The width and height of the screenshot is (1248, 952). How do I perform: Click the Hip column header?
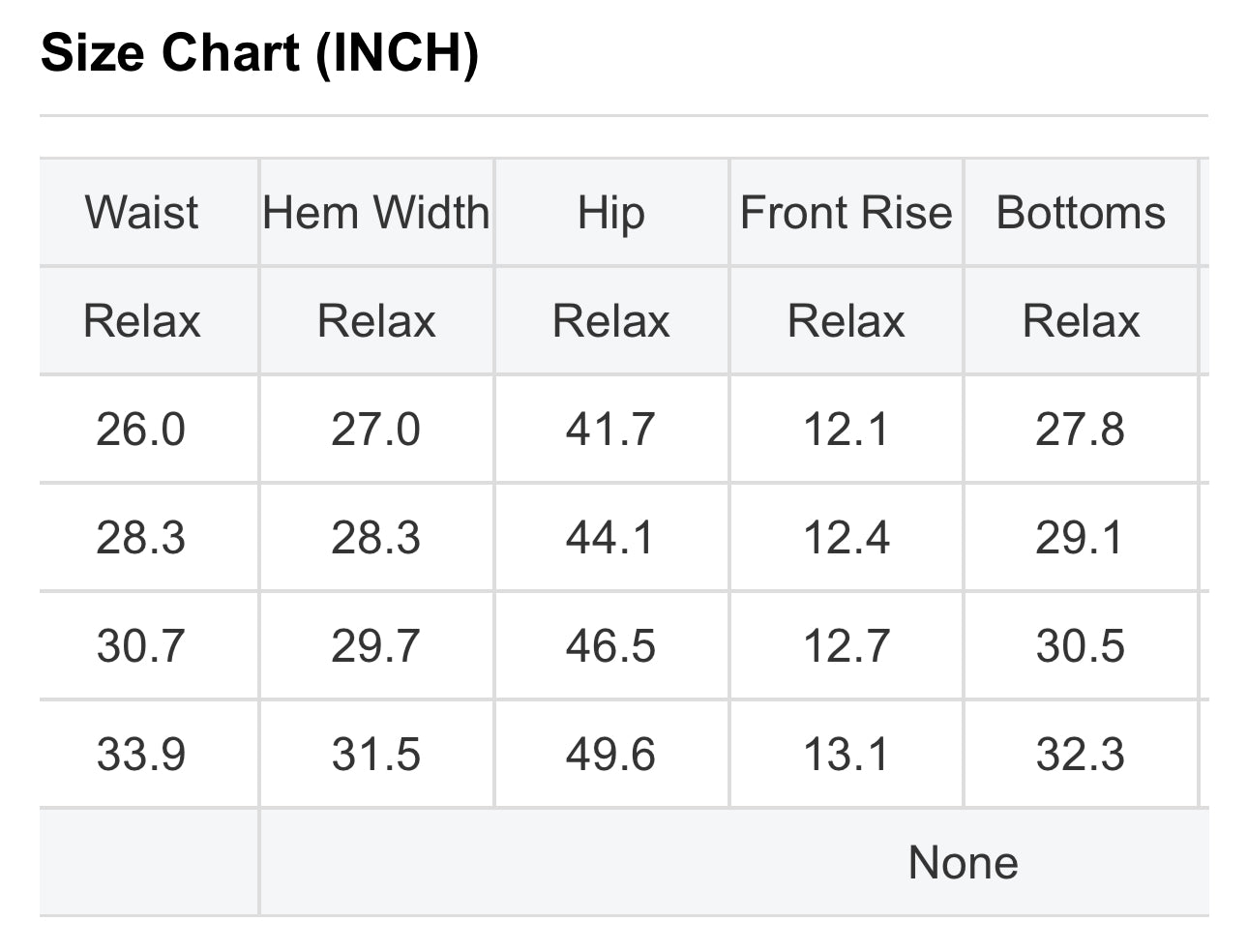tap(610, 213)
